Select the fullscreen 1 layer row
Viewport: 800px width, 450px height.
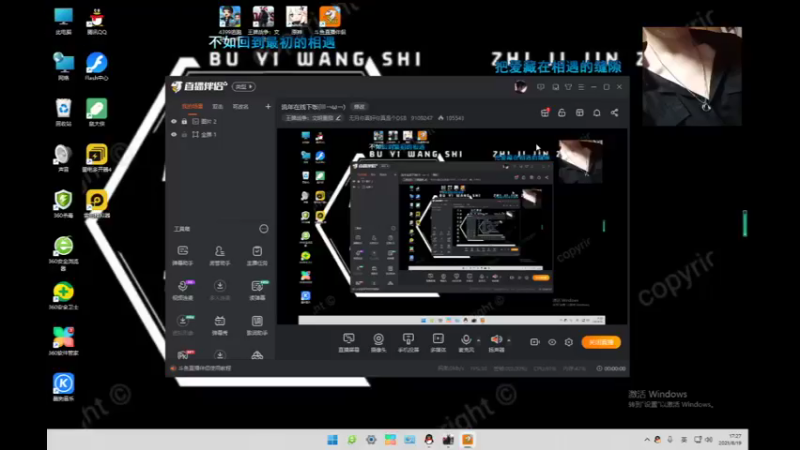[x=220, y=135]
